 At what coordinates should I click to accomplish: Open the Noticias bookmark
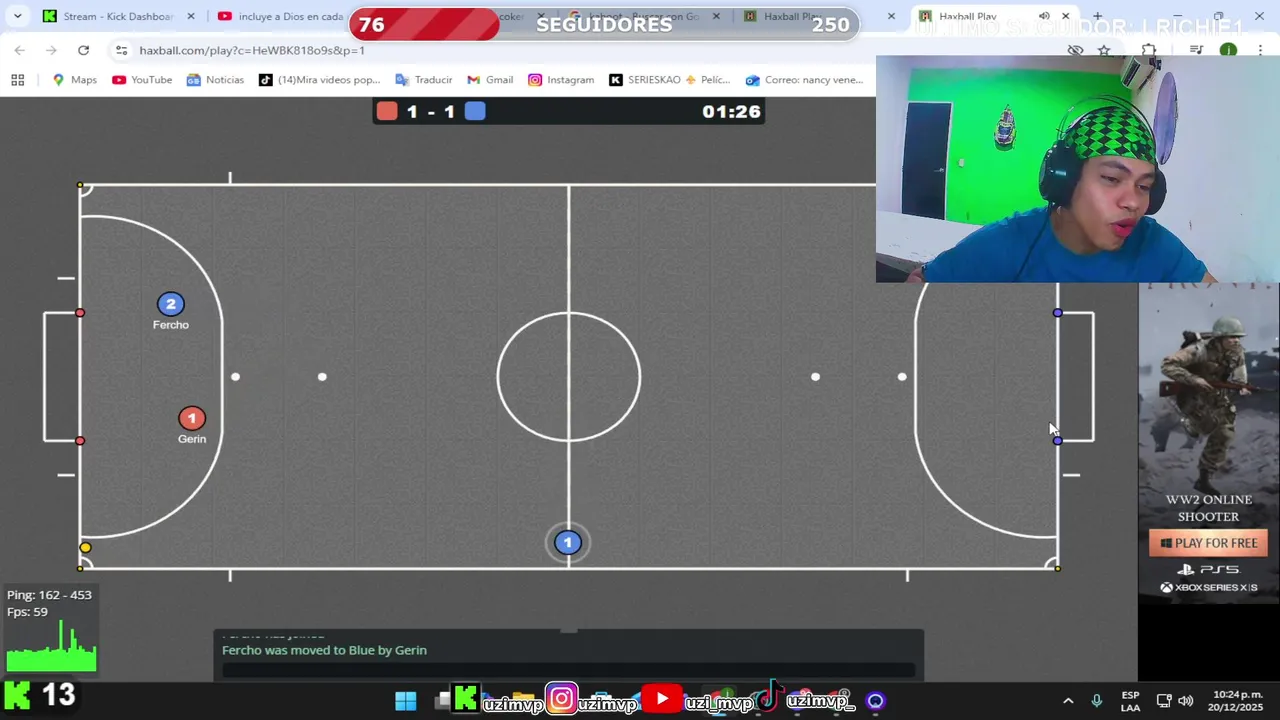(215, 80)
